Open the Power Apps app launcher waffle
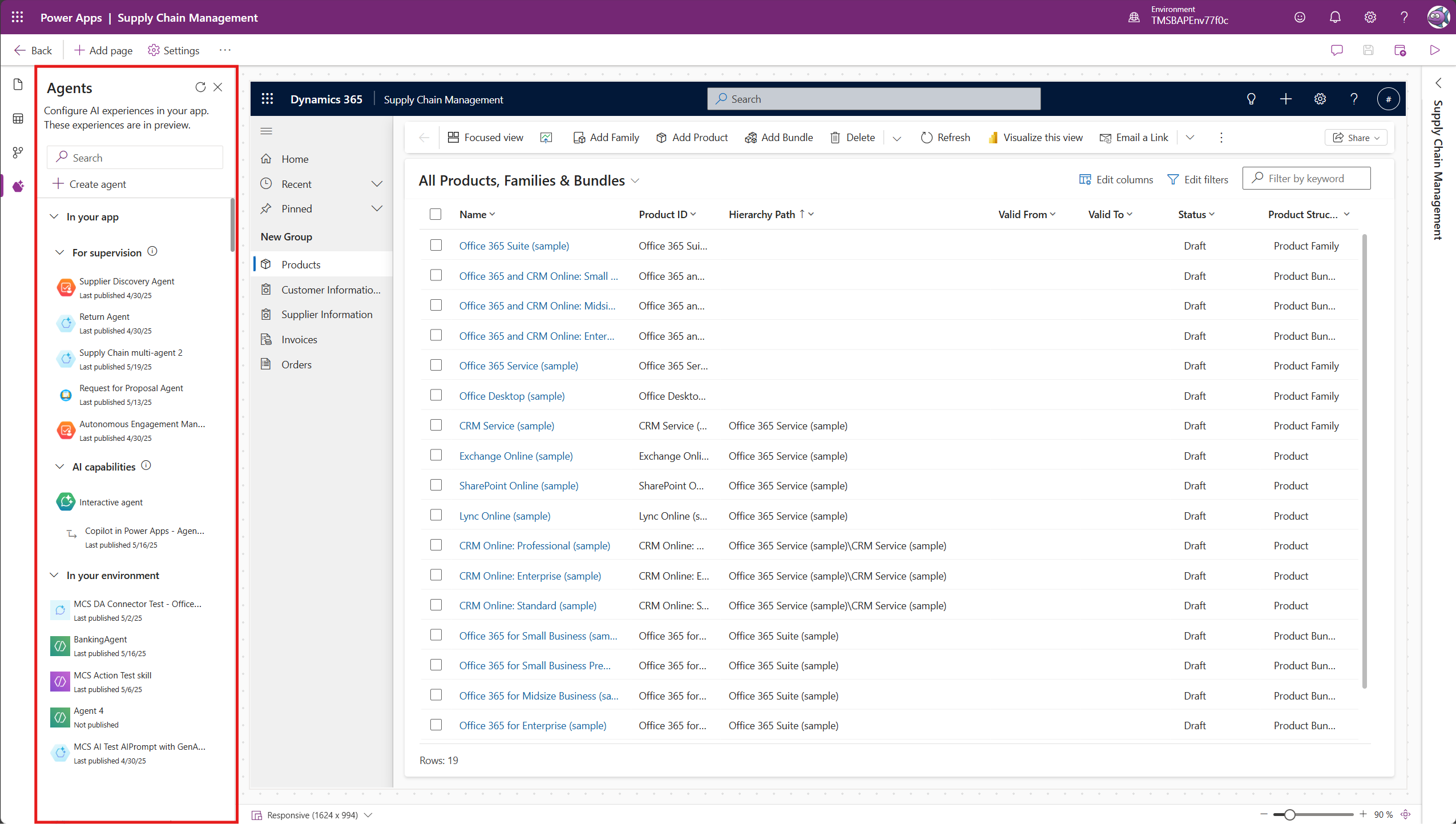1456x824 pixels. pyautogui.click(x=17, y=17)
